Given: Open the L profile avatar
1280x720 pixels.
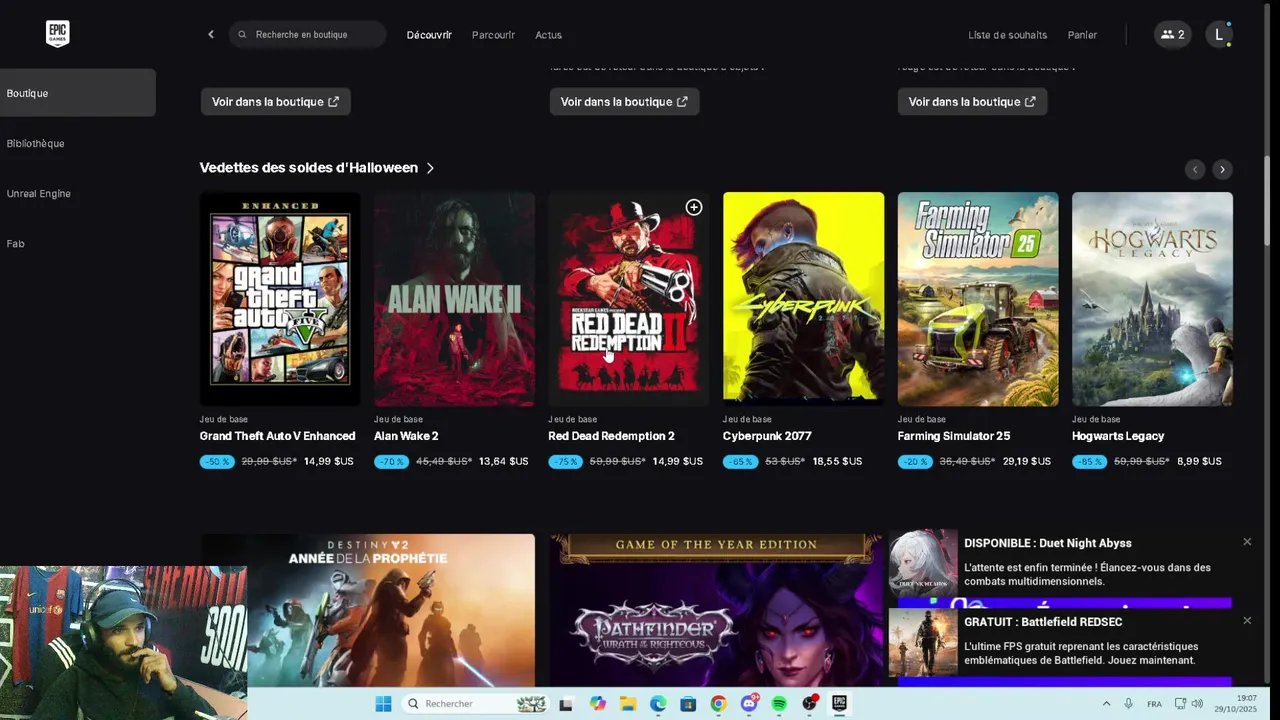Looking at the screenshot, I should point(1218,35).
